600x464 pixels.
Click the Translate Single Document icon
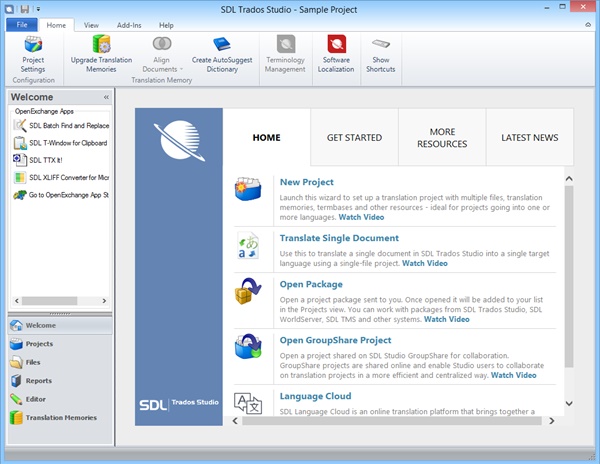[248, 244]
